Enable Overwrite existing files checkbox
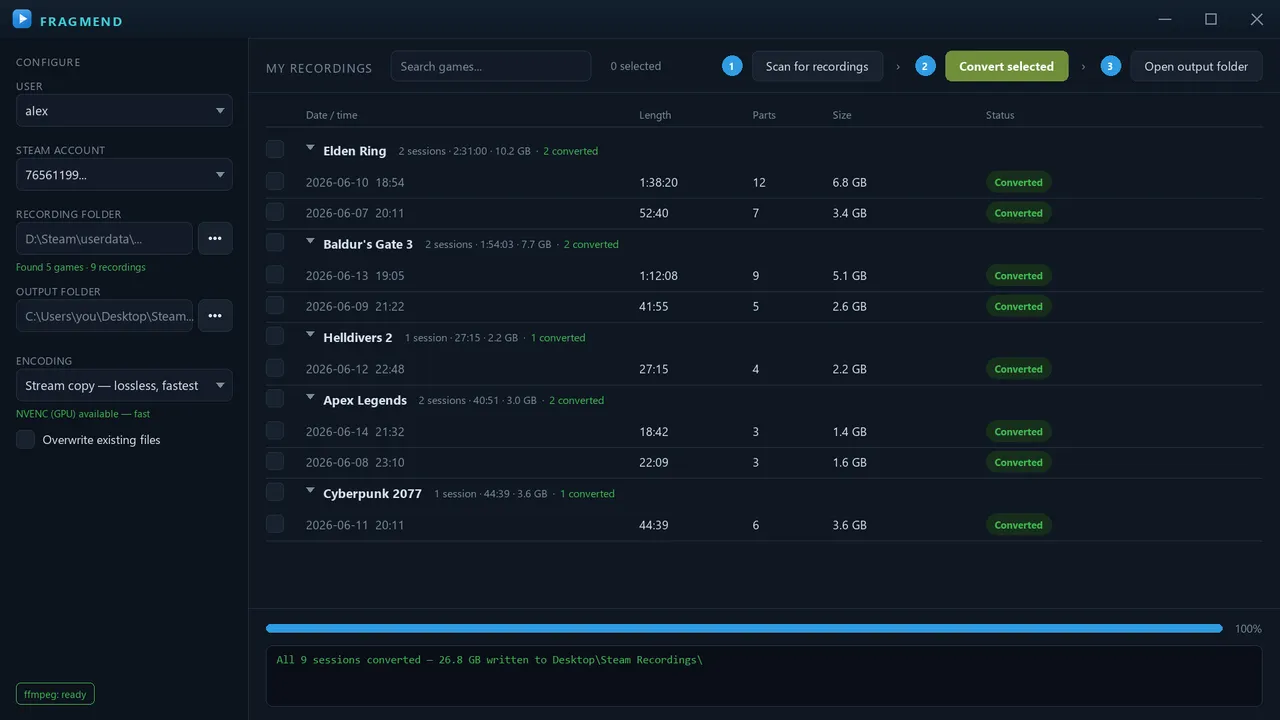 point(25,439)
